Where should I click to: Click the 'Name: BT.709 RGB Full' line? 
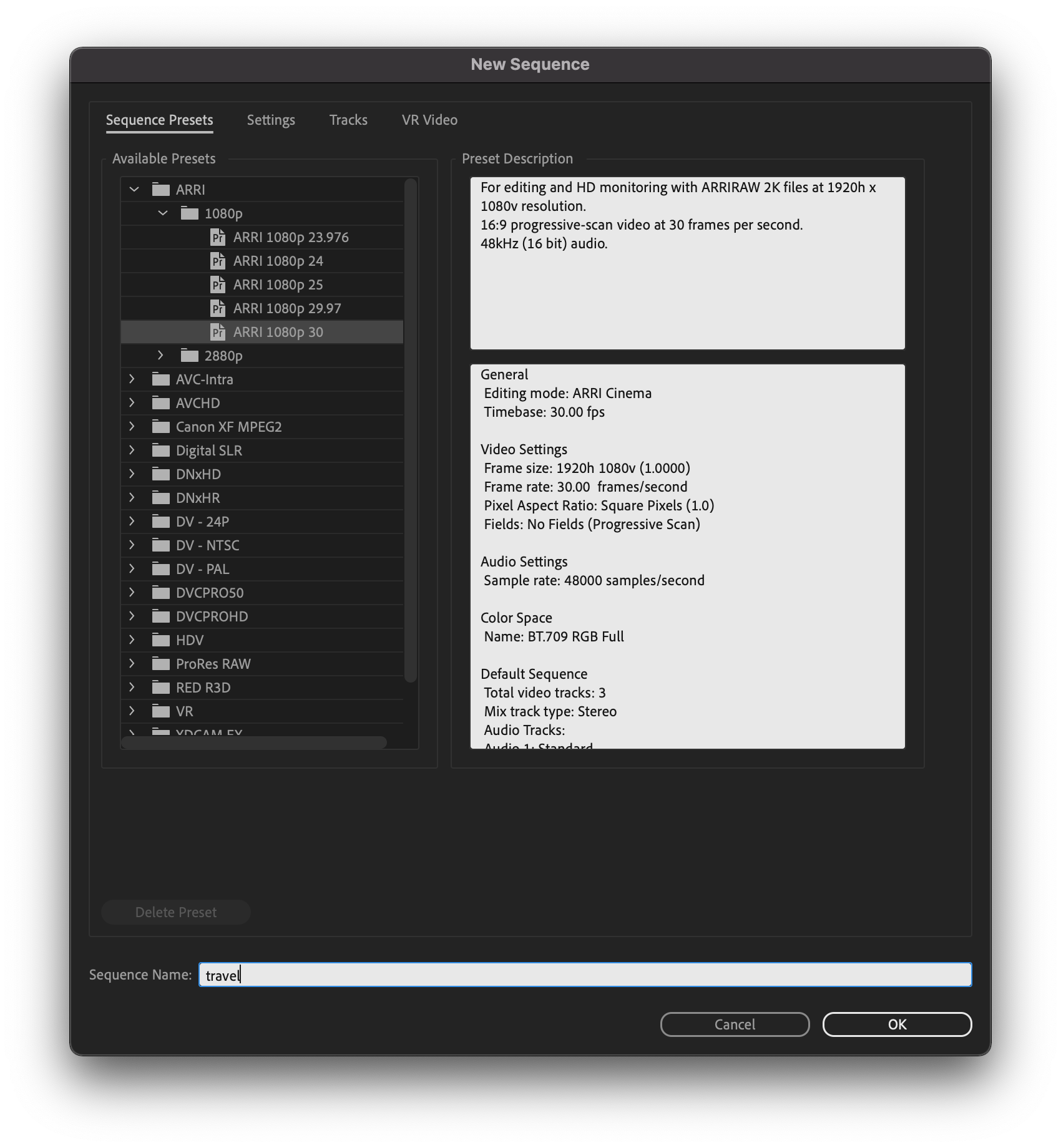pos(554,636)
